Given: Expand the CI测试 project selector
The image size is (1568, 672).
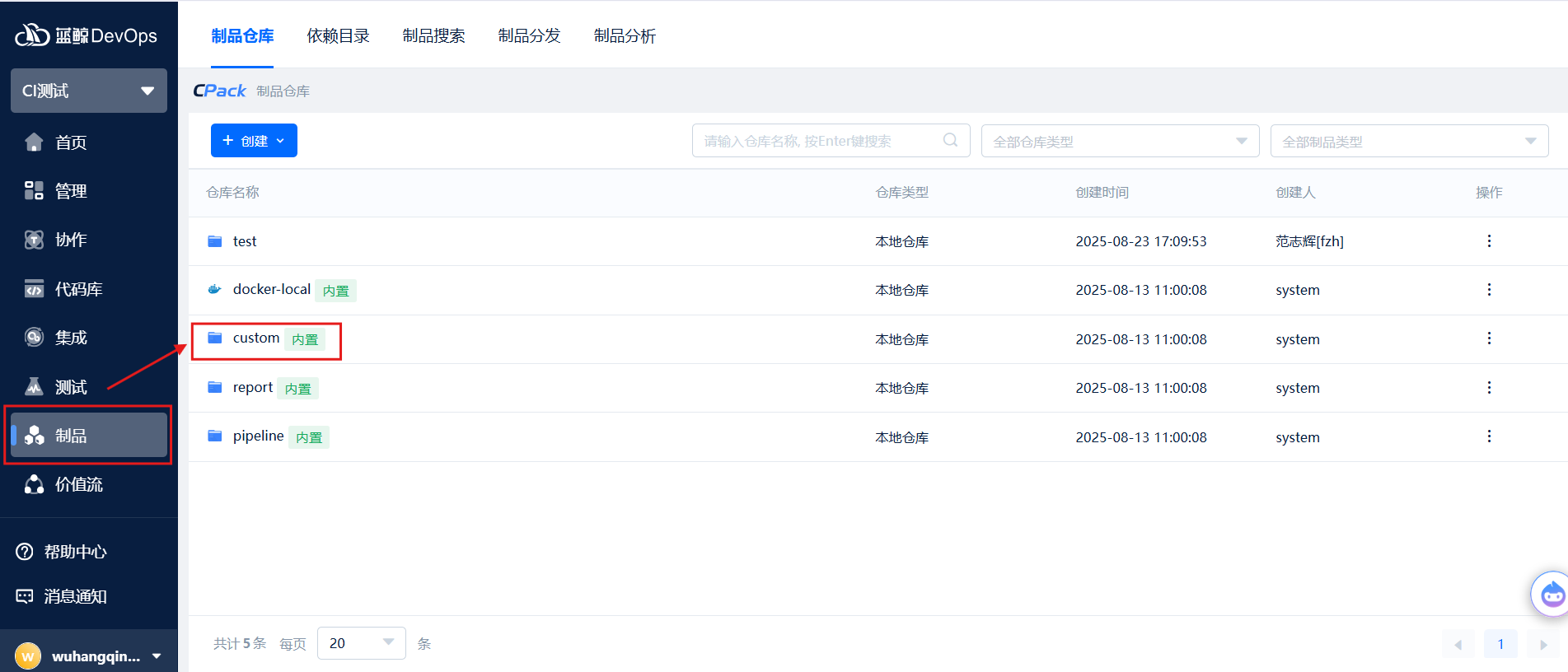Looking at the screenshot, I should tap(89, 91).
